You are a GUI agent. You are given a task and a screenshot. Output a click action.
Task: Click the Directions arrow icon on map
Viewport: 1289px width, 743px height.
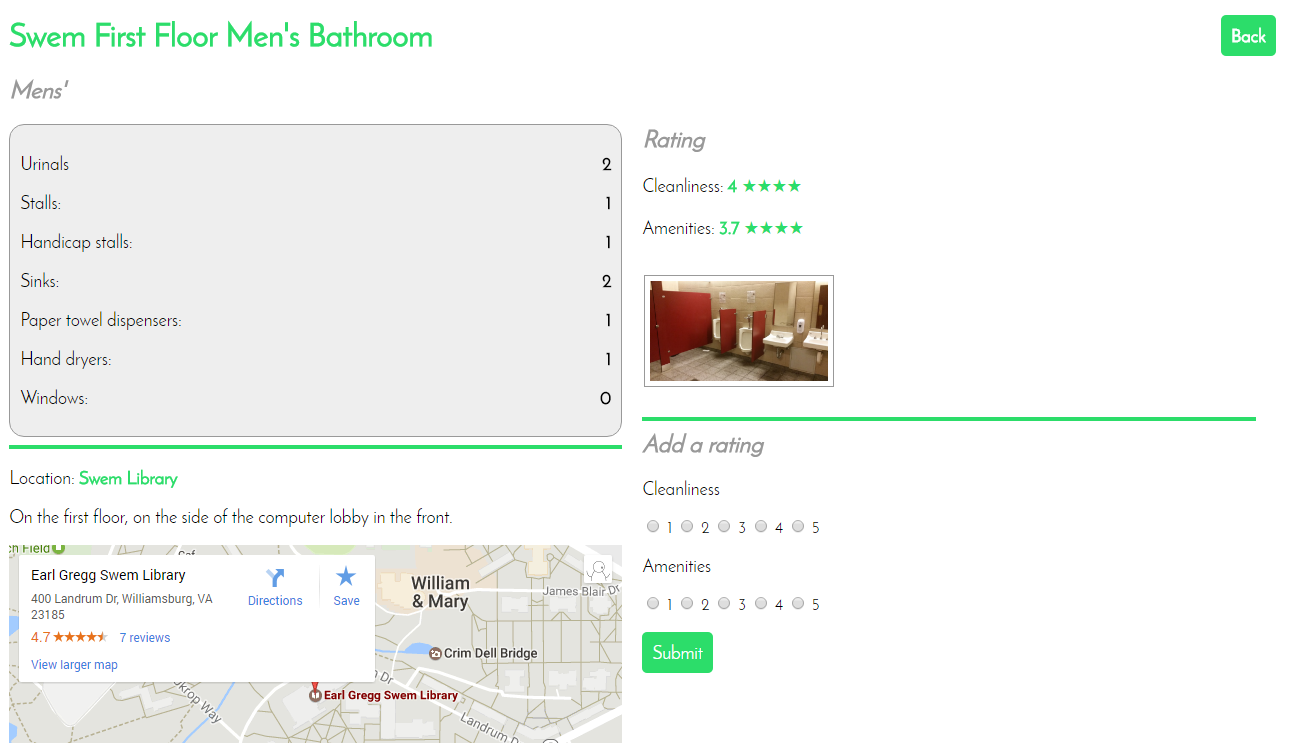pos(275,578)
